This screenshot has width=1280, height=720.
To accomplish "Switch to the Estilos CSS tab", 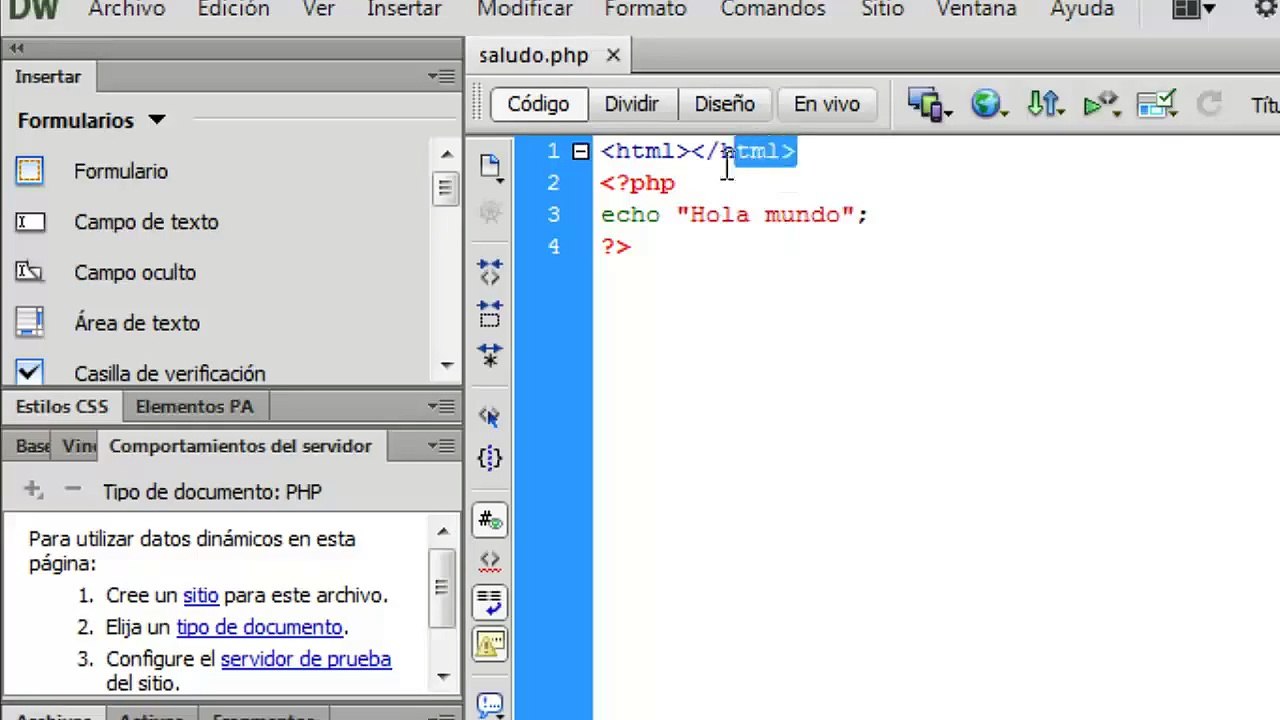I will click(x=62, y=406).
